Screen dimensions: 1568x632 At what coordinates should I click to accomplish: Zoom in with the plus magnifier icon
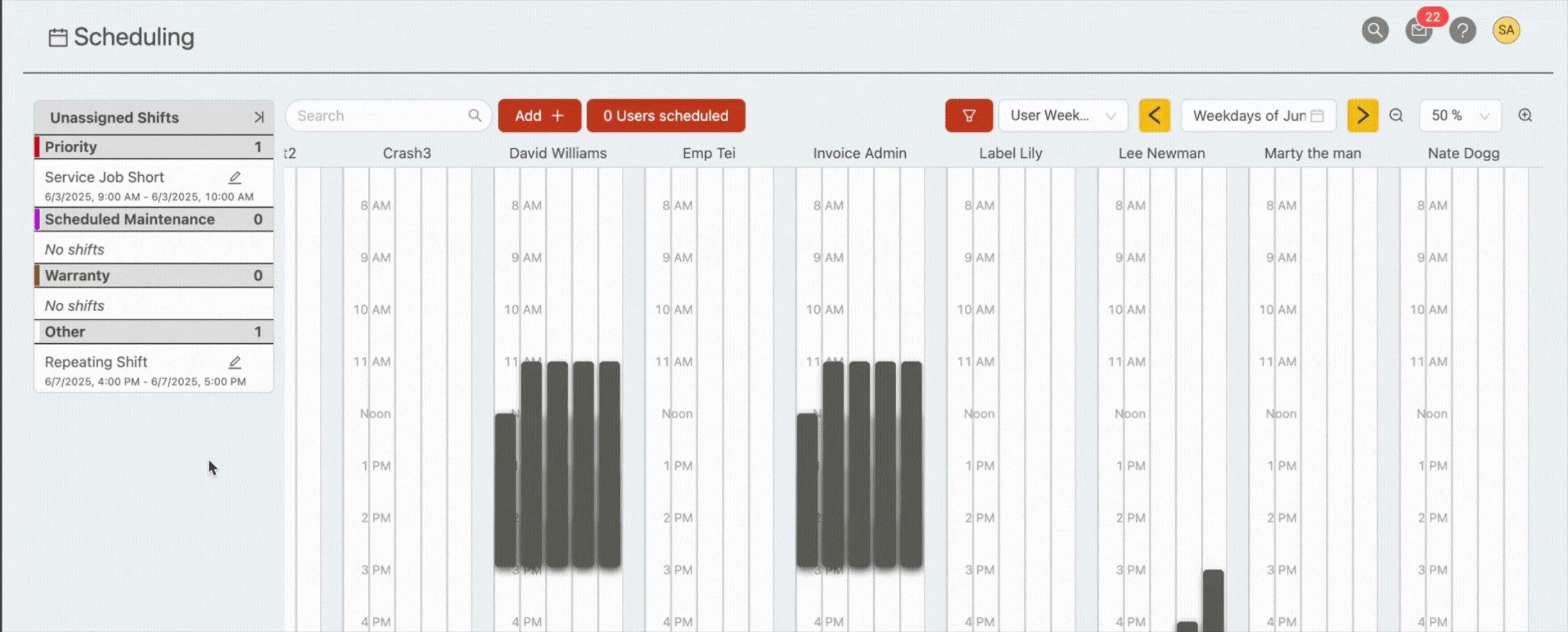pos(1525,115)
